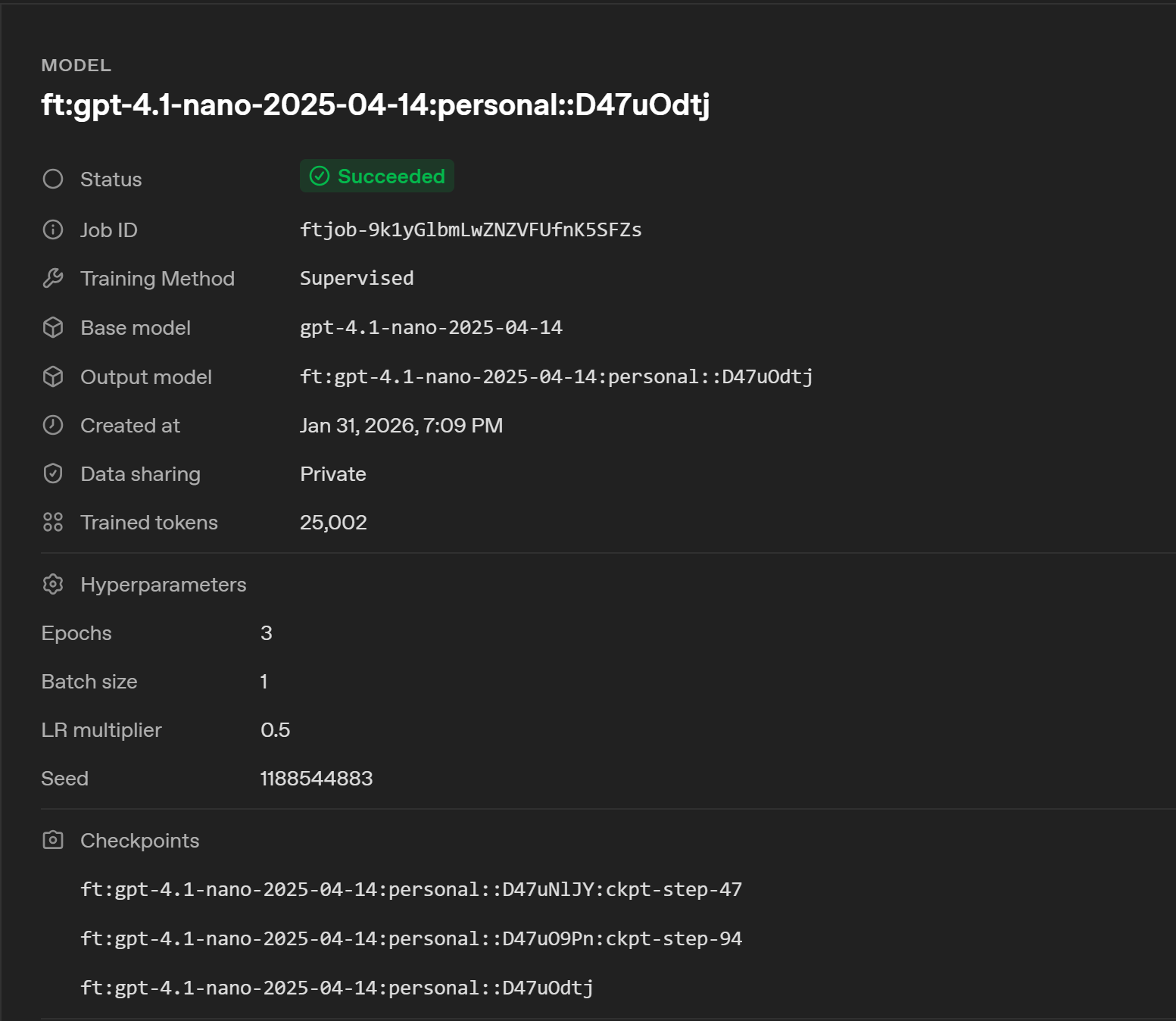
Task: Click the Created at clock icon
Action: [53, 425]
